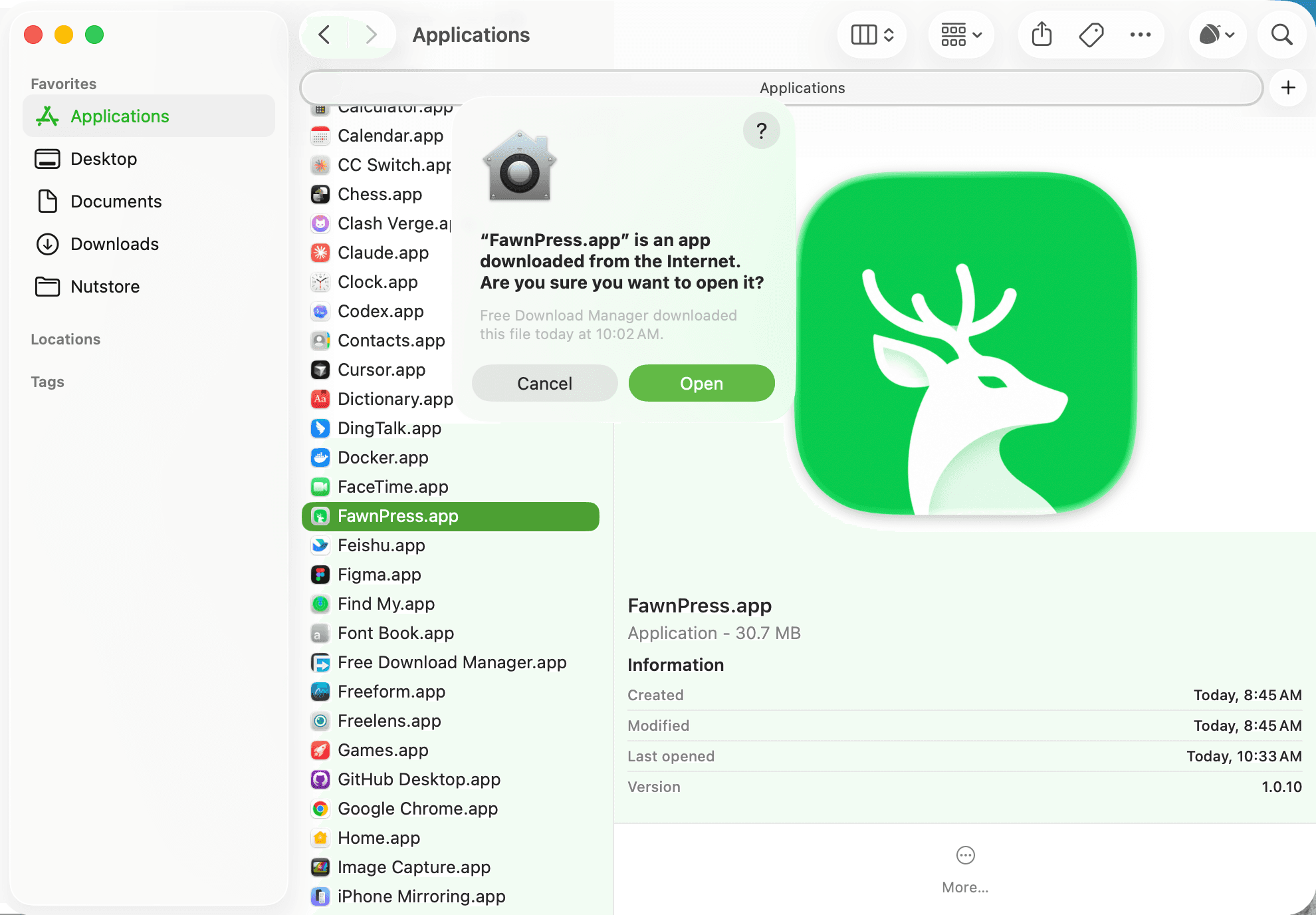Go back with the left chevron button

(324, 35)
